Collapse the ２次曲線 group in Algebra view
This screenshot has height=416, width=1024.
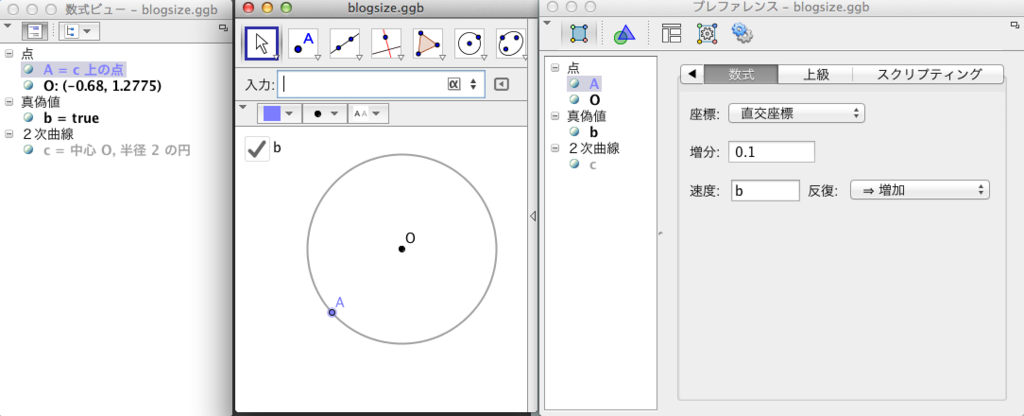8,134
